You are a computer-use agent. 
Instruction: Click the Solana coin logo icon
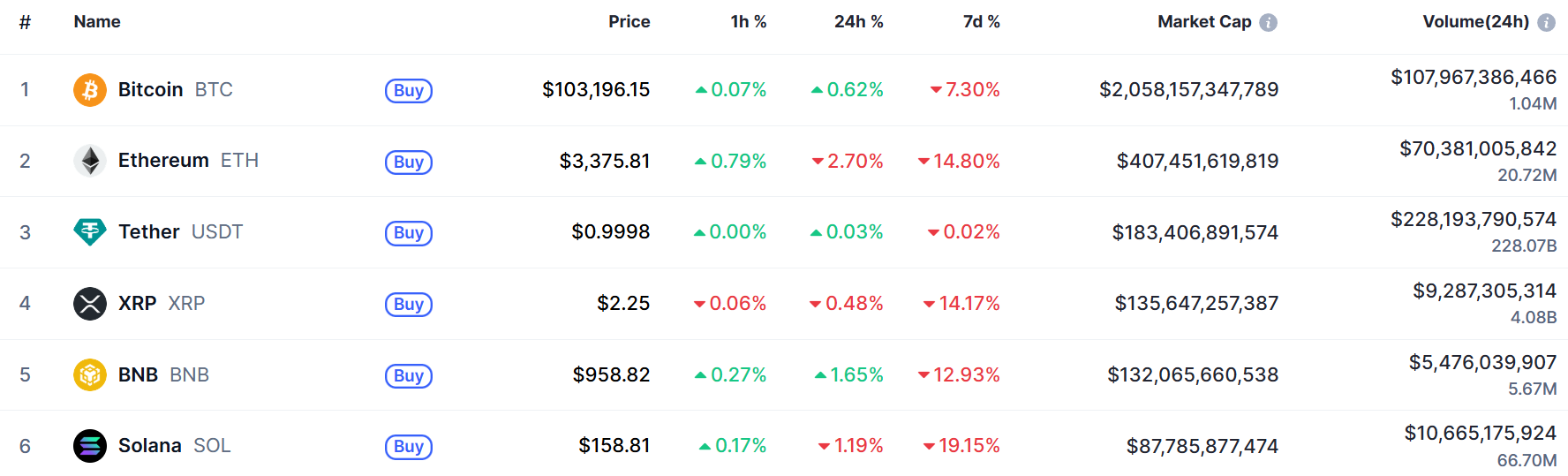(89, 446)
